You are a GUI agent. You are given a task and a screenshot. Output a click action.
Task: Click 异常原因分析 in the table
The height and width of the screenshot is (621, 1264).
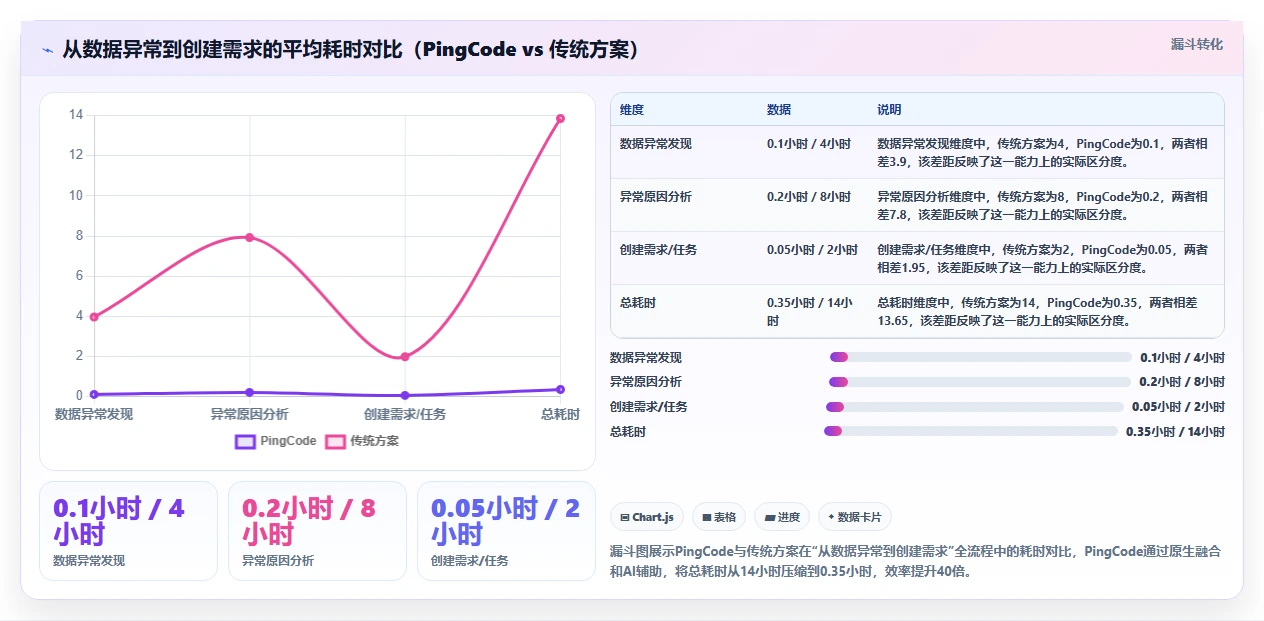[x=656, y=197]
